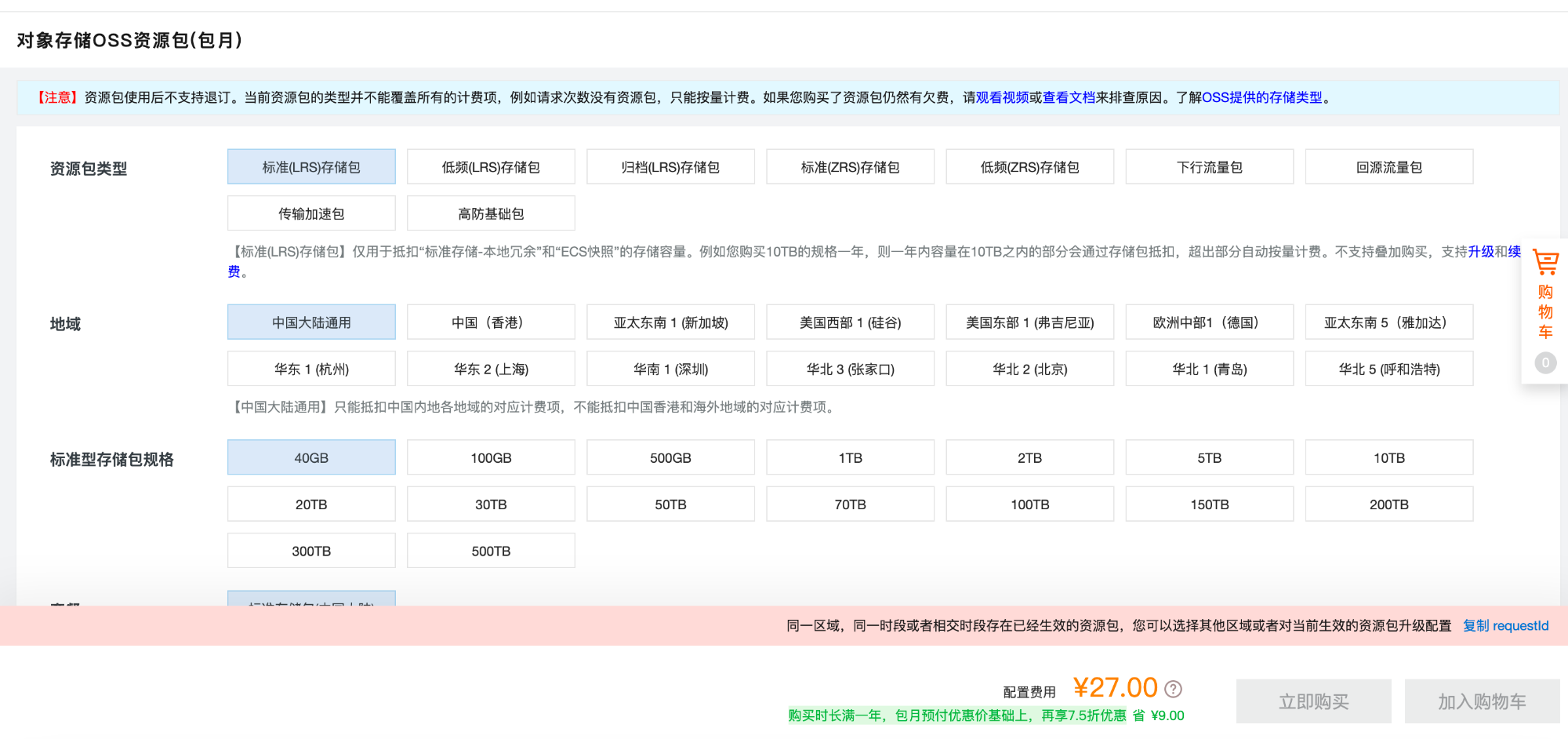Select 低频(ZRS)存储包 resource type
Viewport: 1568px width, 739px height.
pos(1029,167)
